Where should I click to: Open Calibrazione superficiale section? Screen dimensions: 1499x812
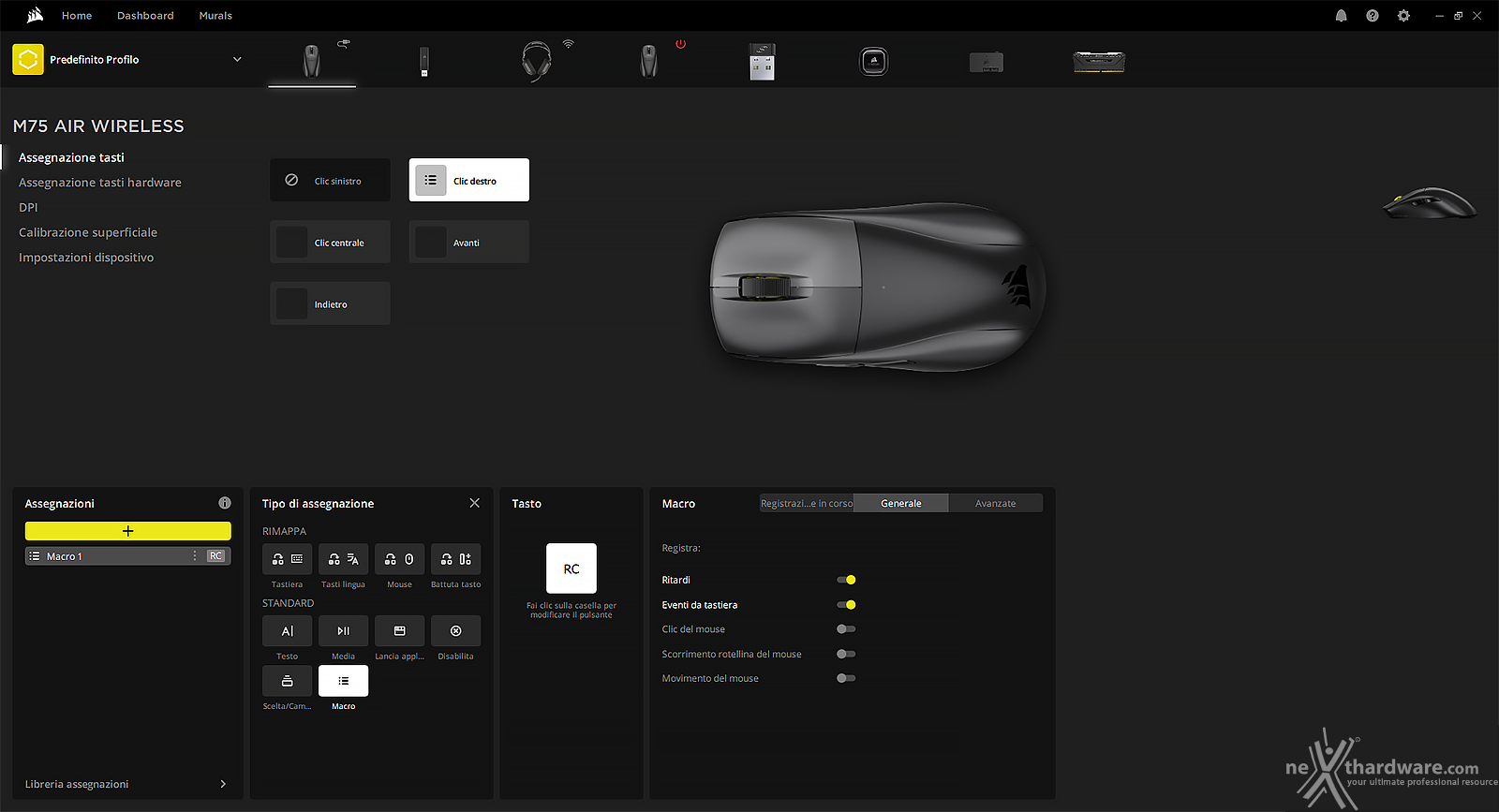(x=88, y=232)
